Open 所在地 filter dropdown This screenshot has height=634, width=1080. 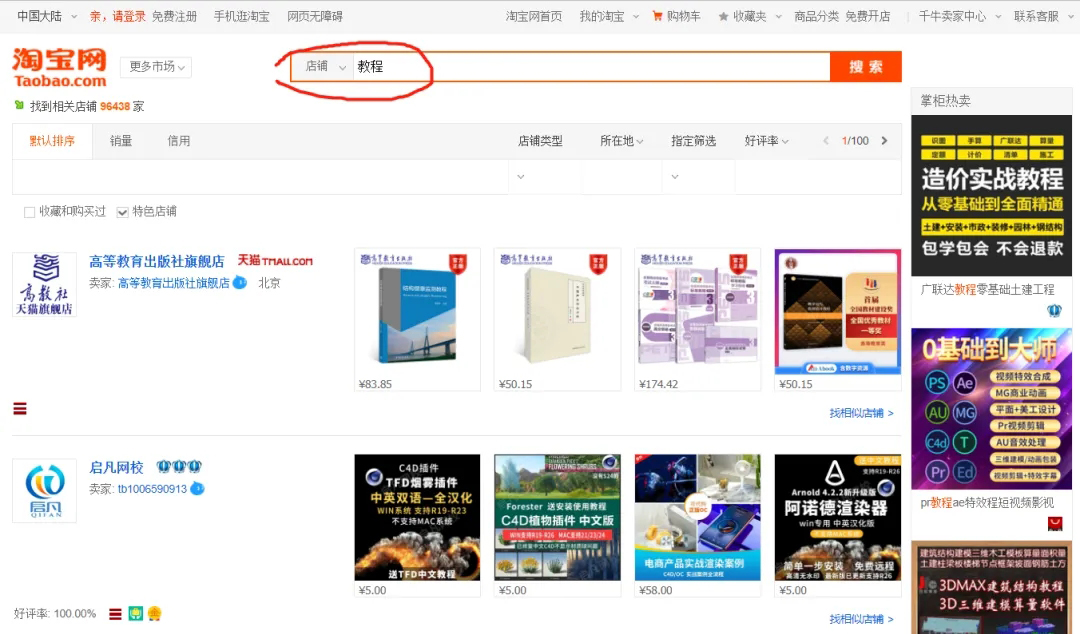(x=621, y=141)
